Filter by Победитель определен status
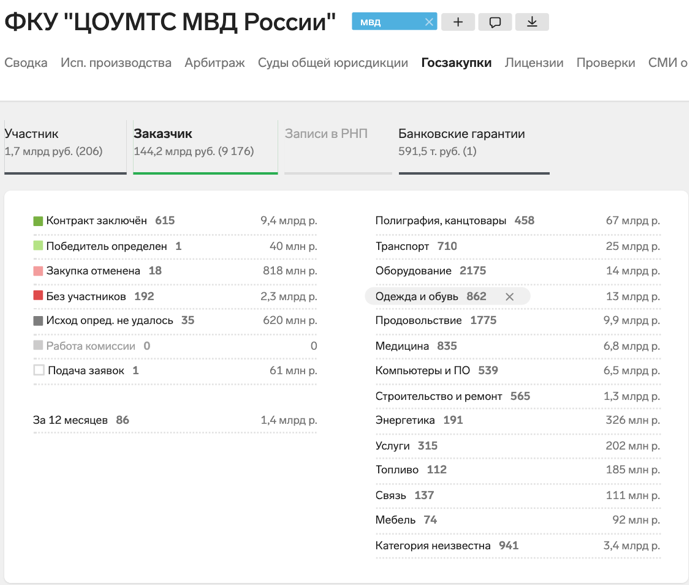Viewport: 689px width, 585px height. (x=175, y=246)
